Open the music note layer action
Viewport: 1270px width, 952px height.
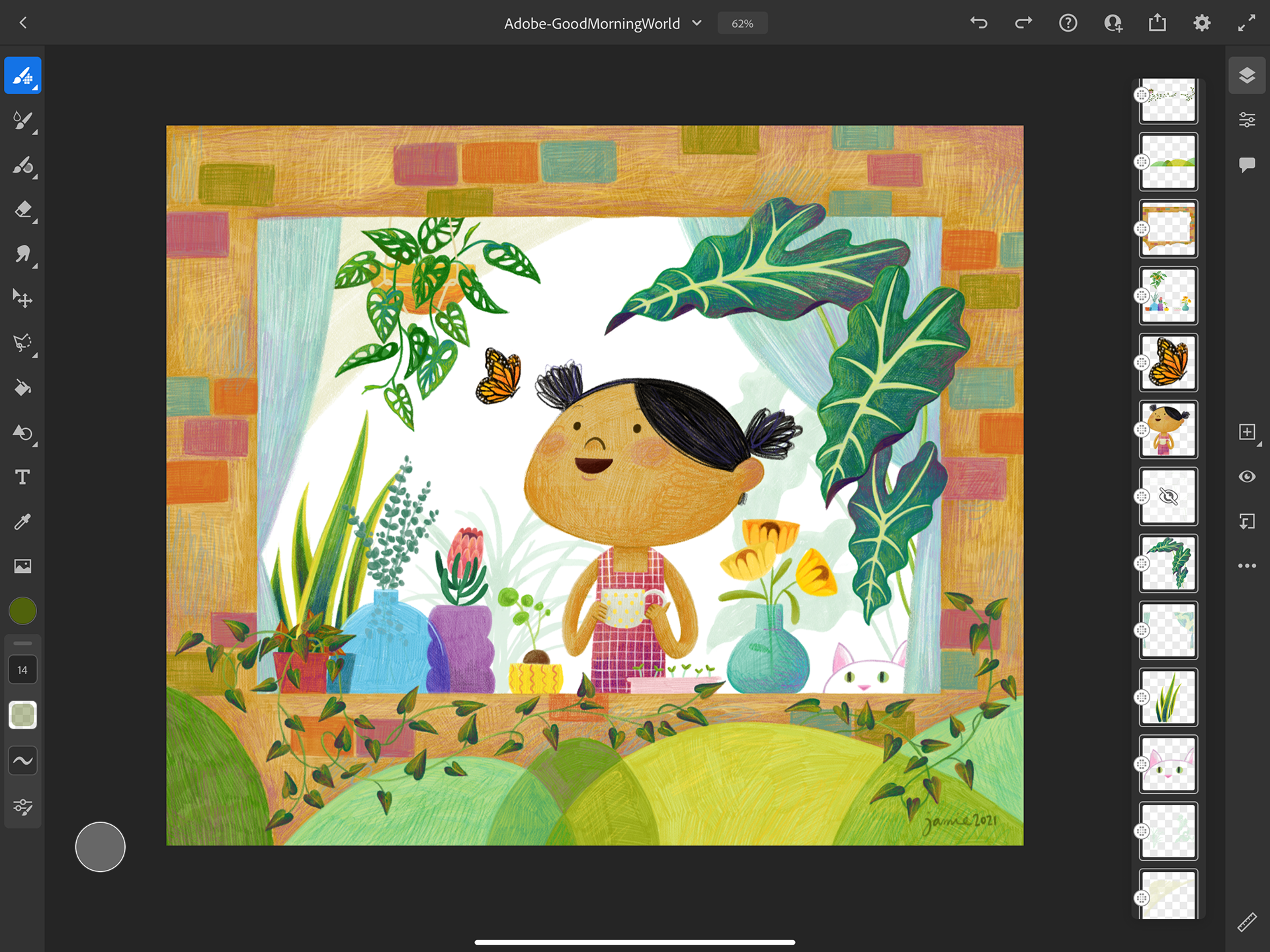click(1247, 521)
